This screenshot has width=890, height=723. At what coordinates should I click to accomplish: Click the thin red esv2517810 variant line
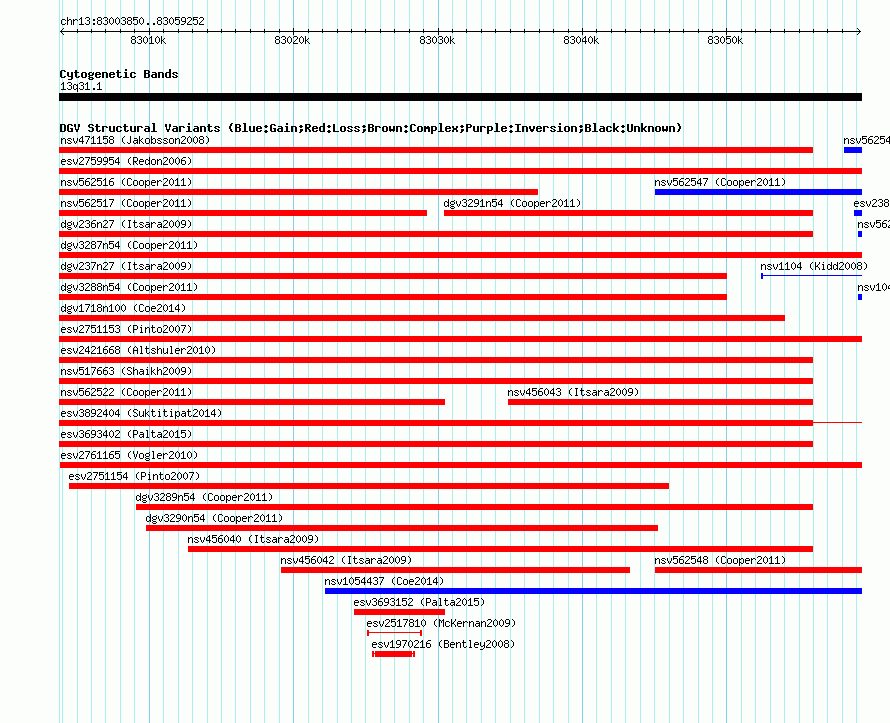click(394, 633)
